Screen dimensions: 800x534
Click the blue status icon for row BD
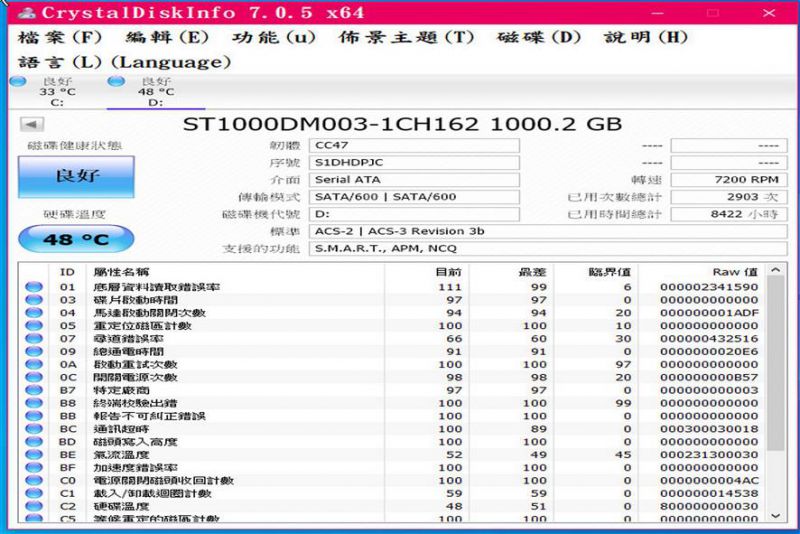coord(34,442)
